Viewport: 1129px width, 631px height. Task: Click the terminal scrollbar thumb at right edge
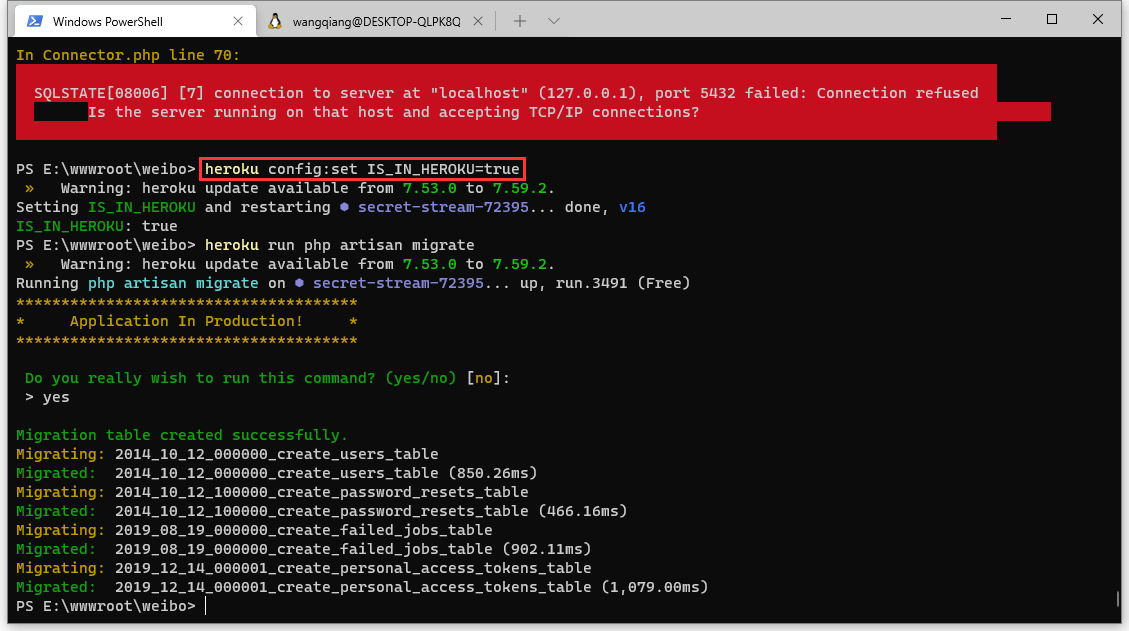[x=1117, y=599]
